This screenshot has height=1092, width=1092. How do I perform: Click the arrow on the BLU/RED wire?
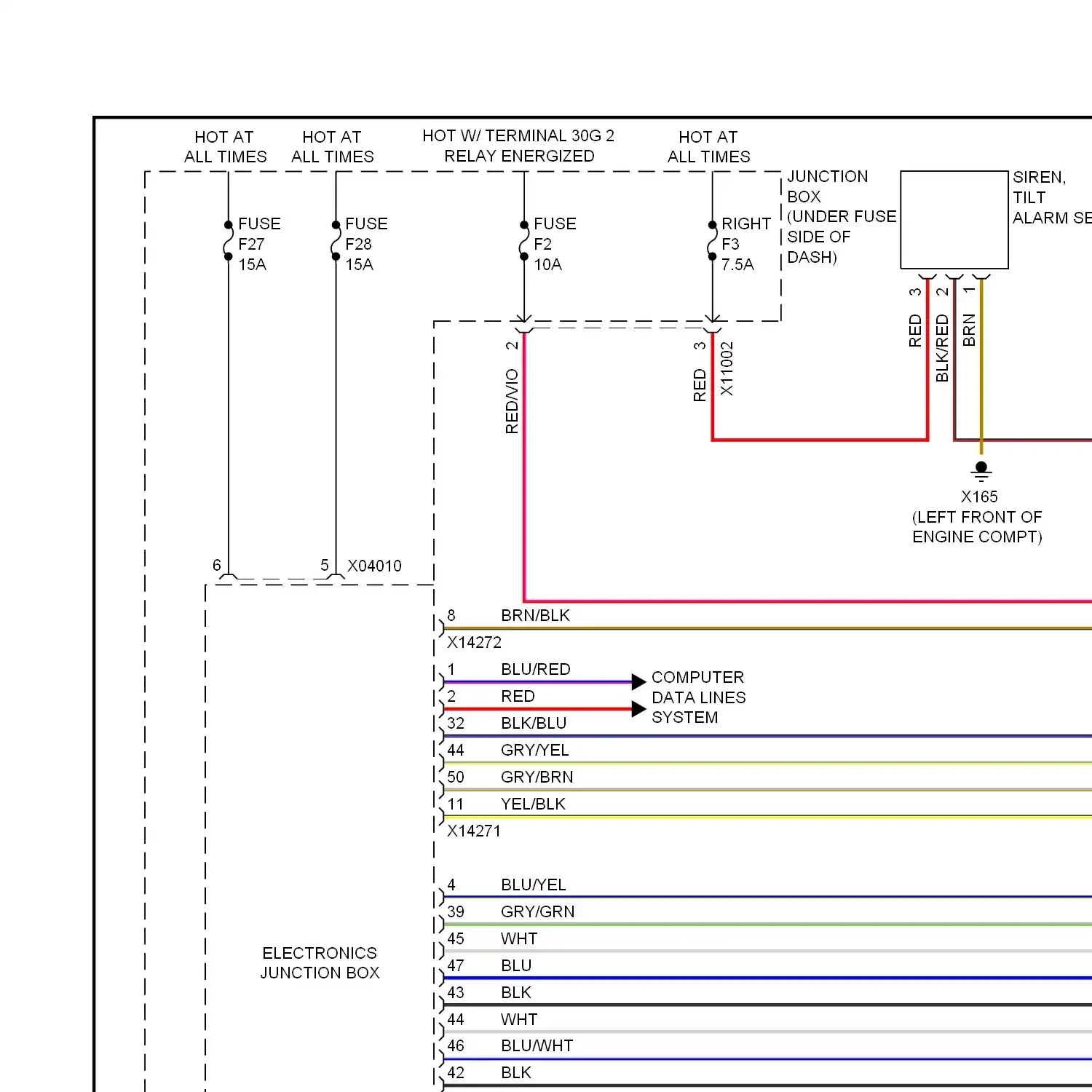pyautogui.click(x=638, y=682)
